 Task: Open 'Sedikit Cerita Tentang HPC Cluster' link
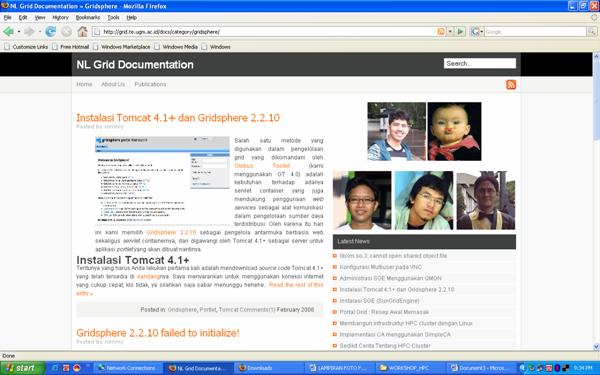pyautogui.click(x=385, y=346)
